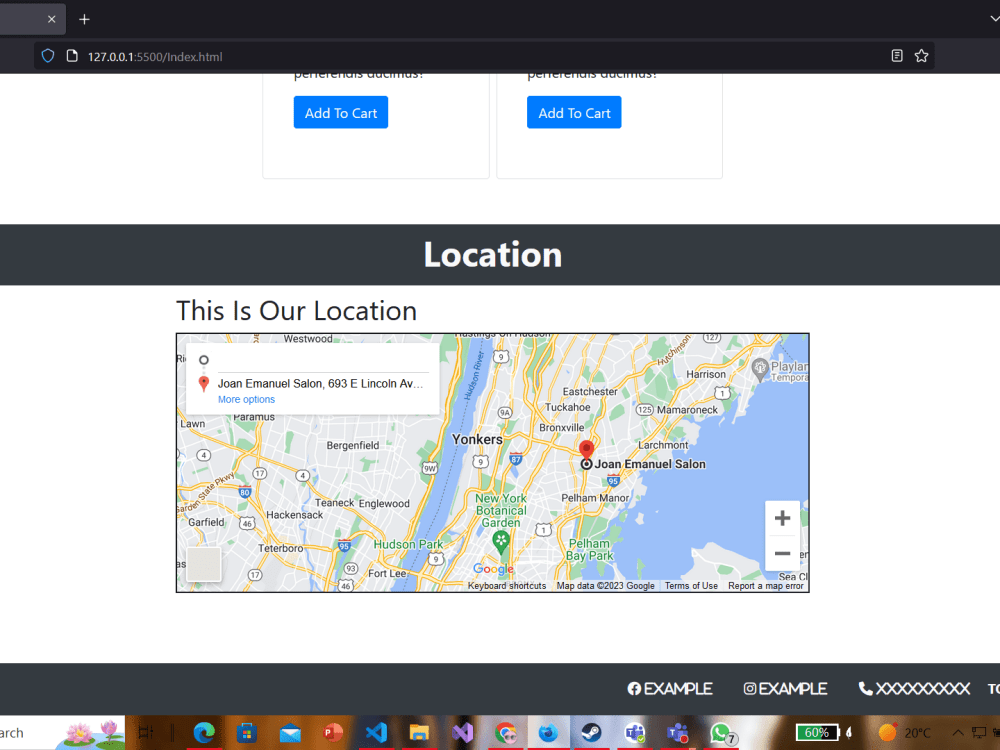This screenshot has height=750, width=1000.
Task: Open VS Code from the taskbar
Action: (375, 733)
